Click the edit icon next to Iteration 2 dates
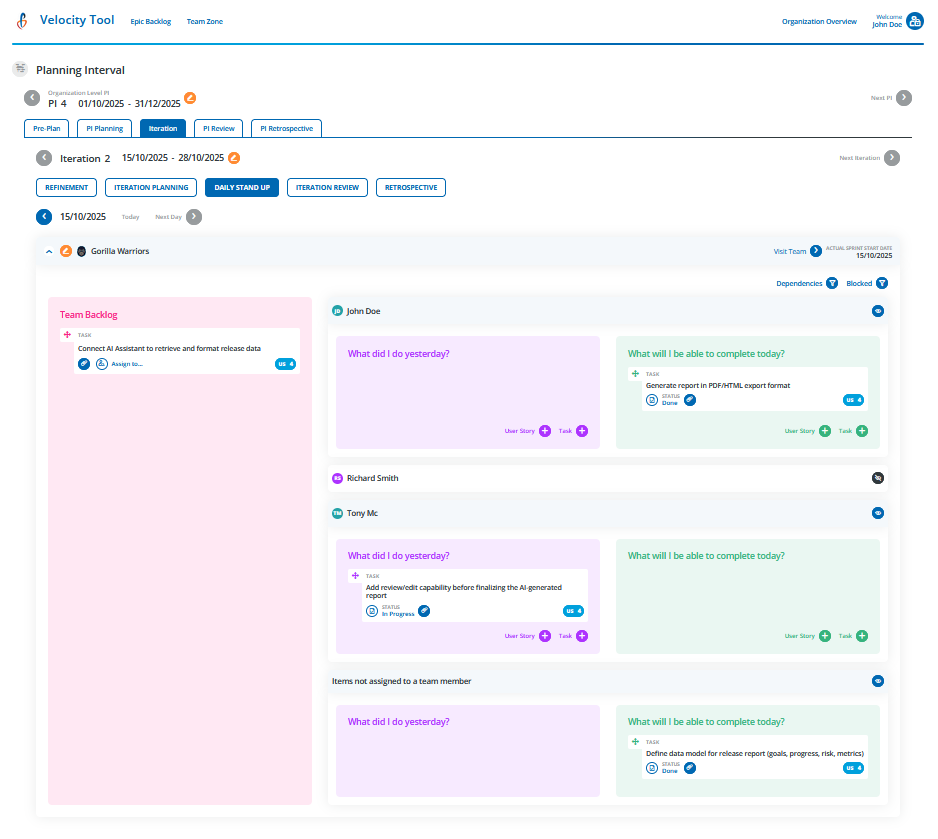Image resolution: width=938 pixels, height=839 pixels. (x=234, y=158)
